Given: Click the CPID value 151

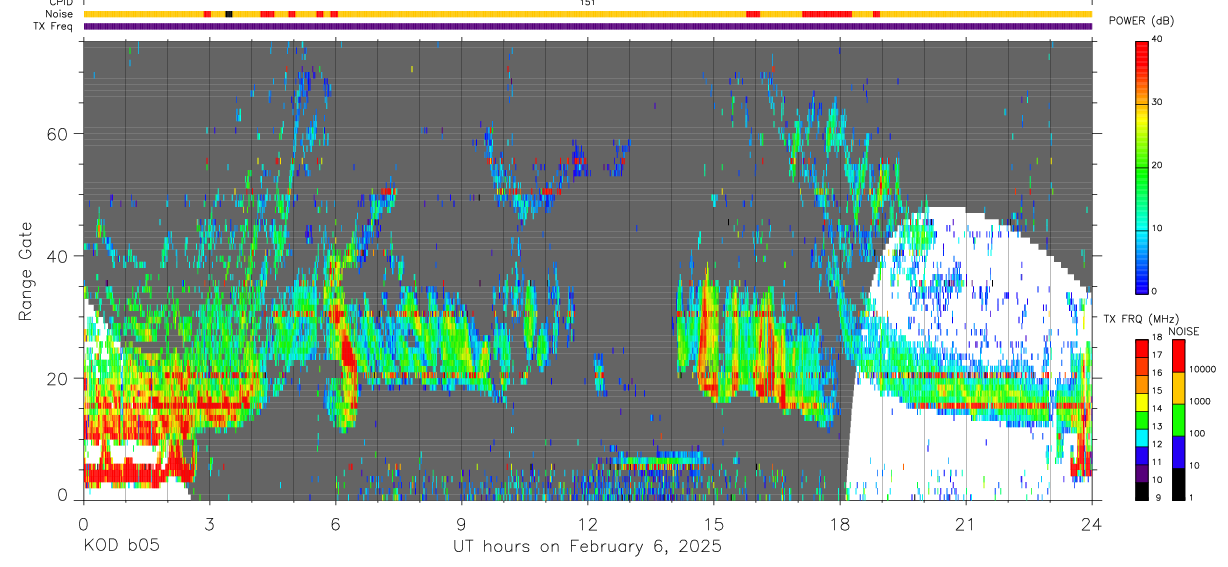Looking at the screenshot, I should point(588,3).
